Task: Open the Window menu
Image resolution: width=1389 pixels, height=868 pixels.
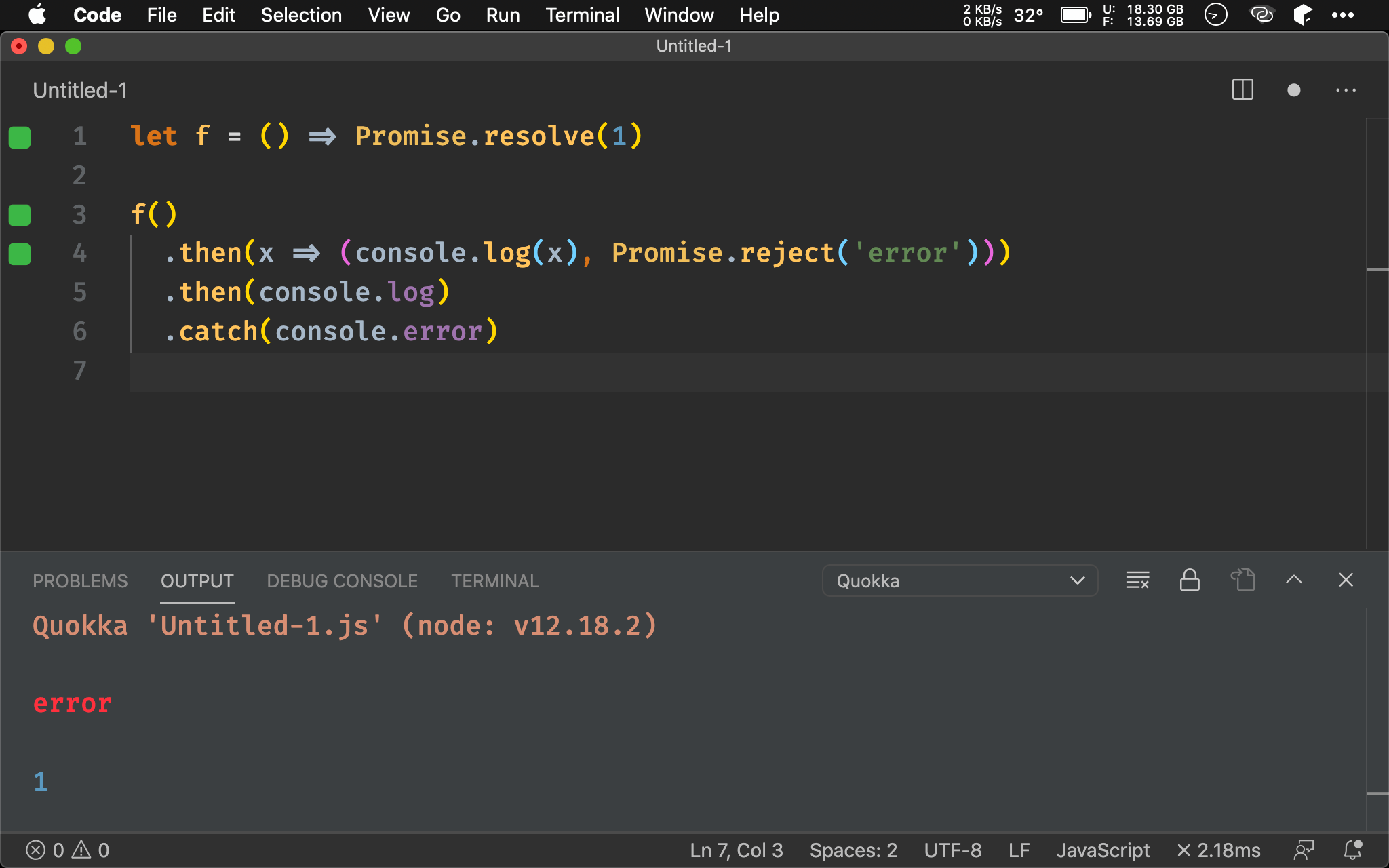Action: (679, 15)
